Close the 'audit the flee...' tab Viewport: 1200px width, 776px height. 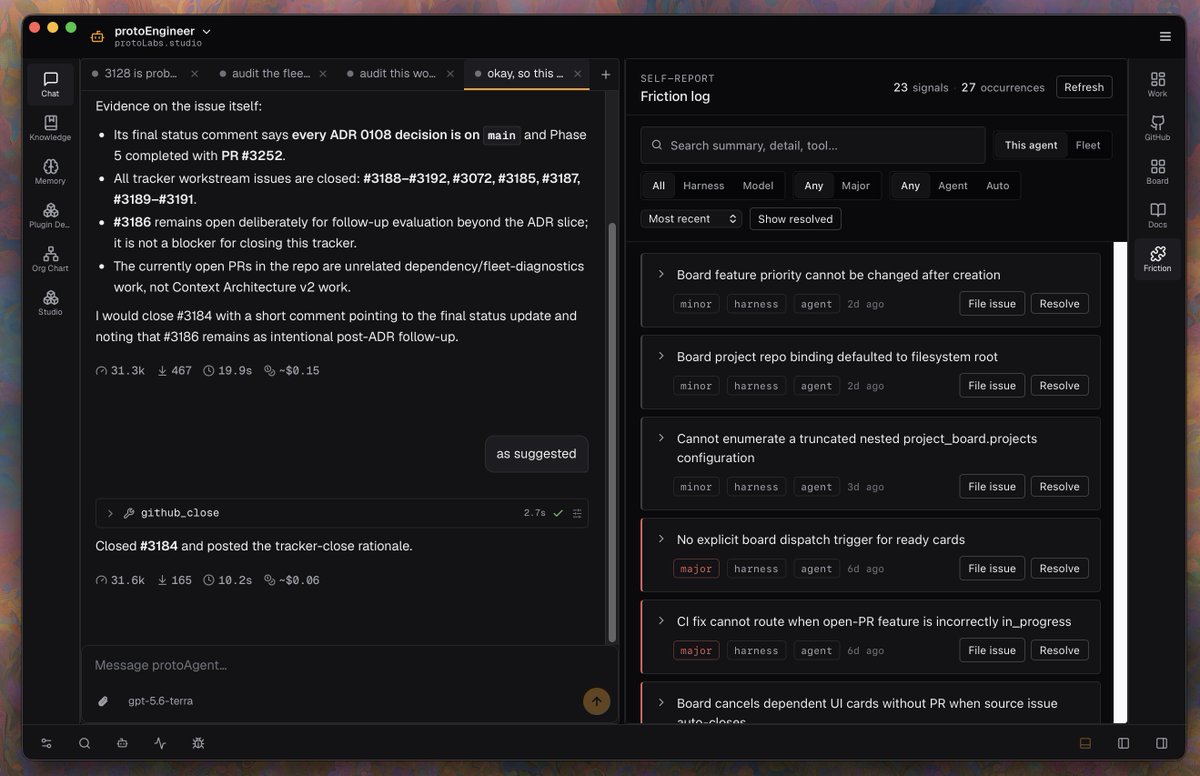point(321,74)
